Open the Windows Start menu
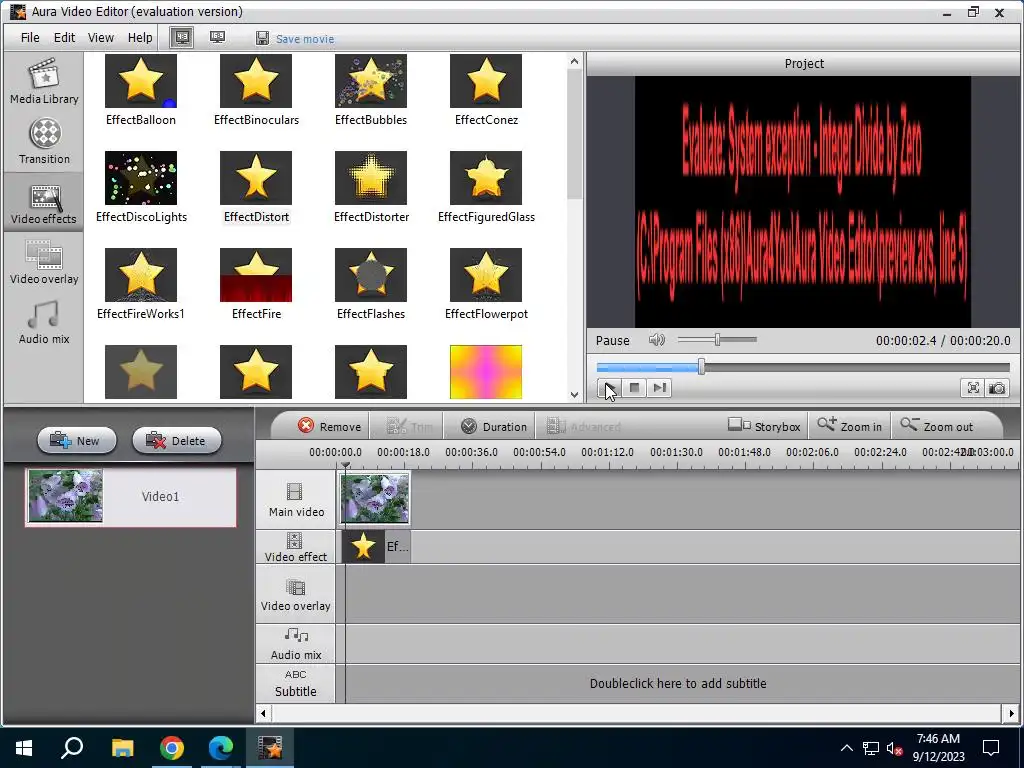The width and height of the screenshot is (1024, 768). pos(24,748)
